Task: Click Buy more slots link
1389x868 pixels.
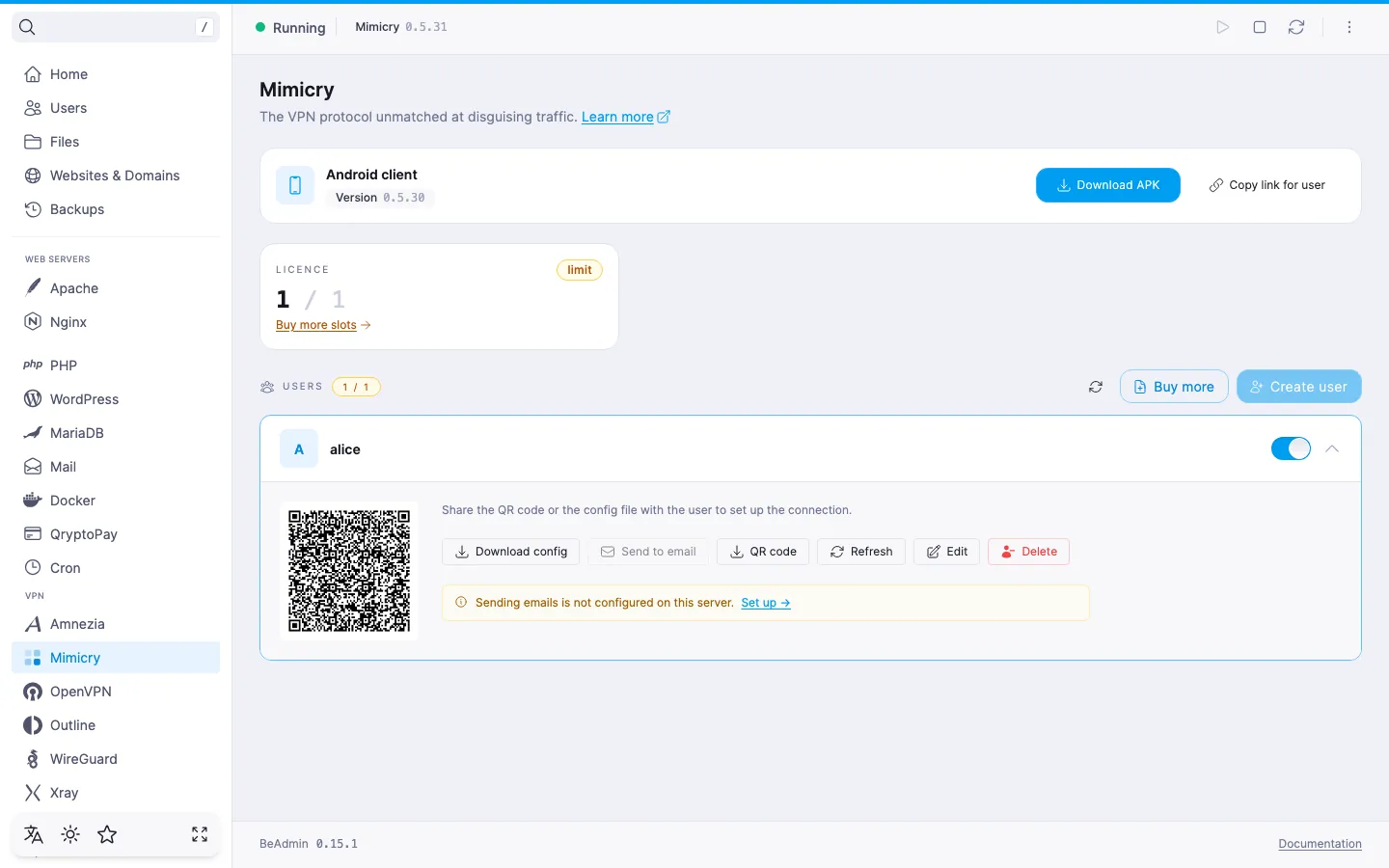Action: [x=323, y=325]
